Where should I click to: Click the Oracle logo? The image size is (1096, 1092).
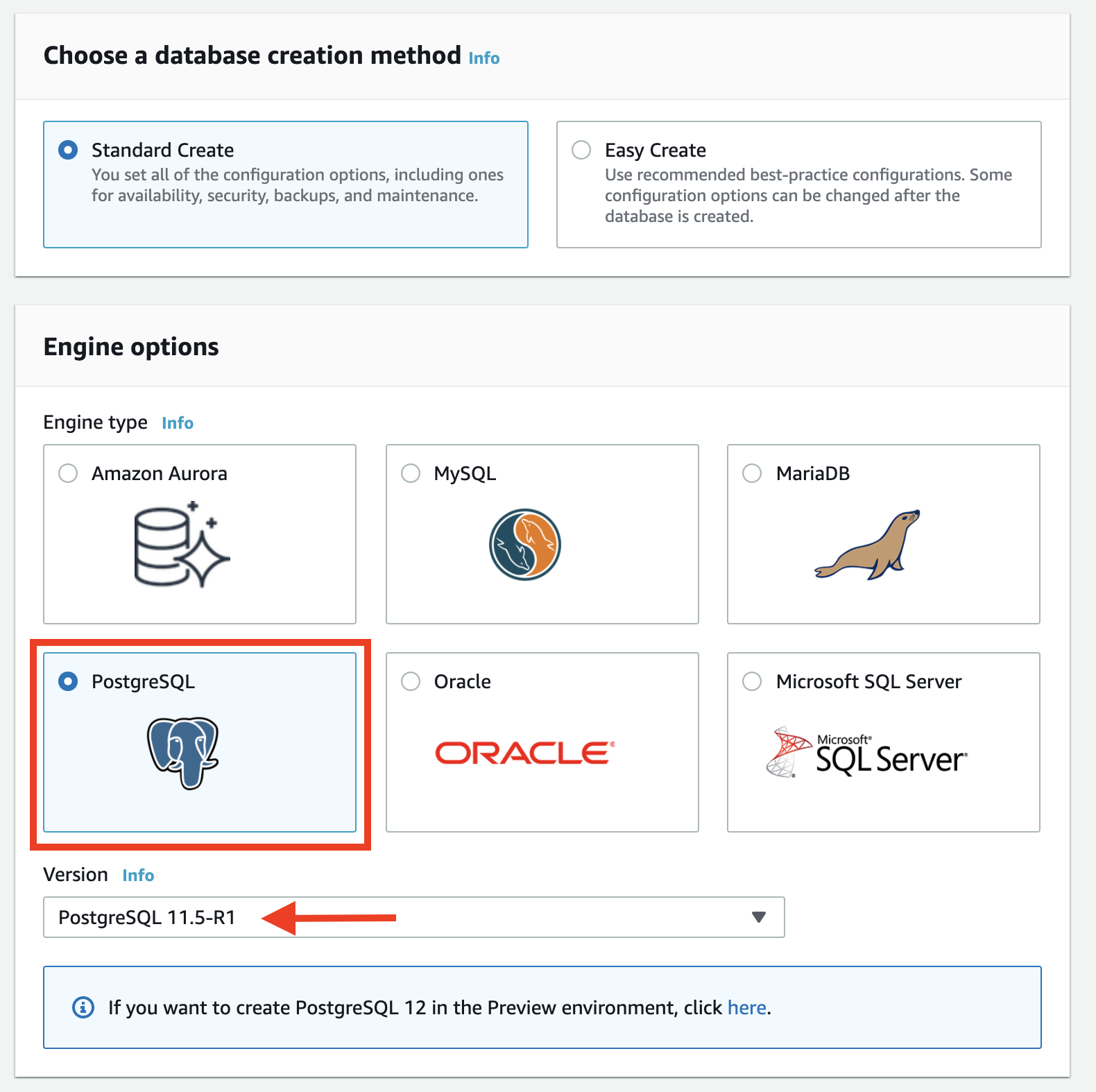coord(524,753)
